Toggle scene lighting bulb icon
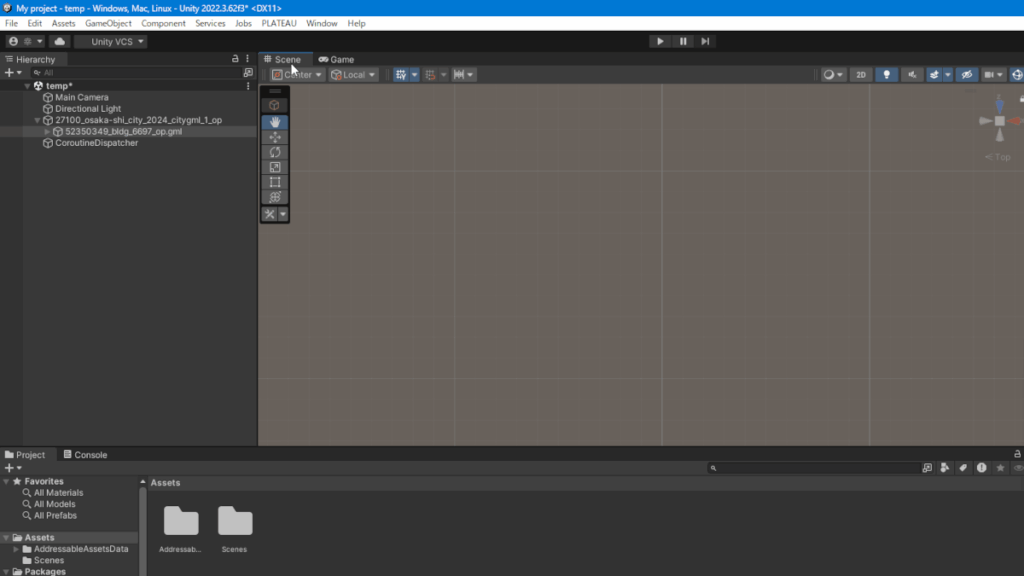 point(886,75)
